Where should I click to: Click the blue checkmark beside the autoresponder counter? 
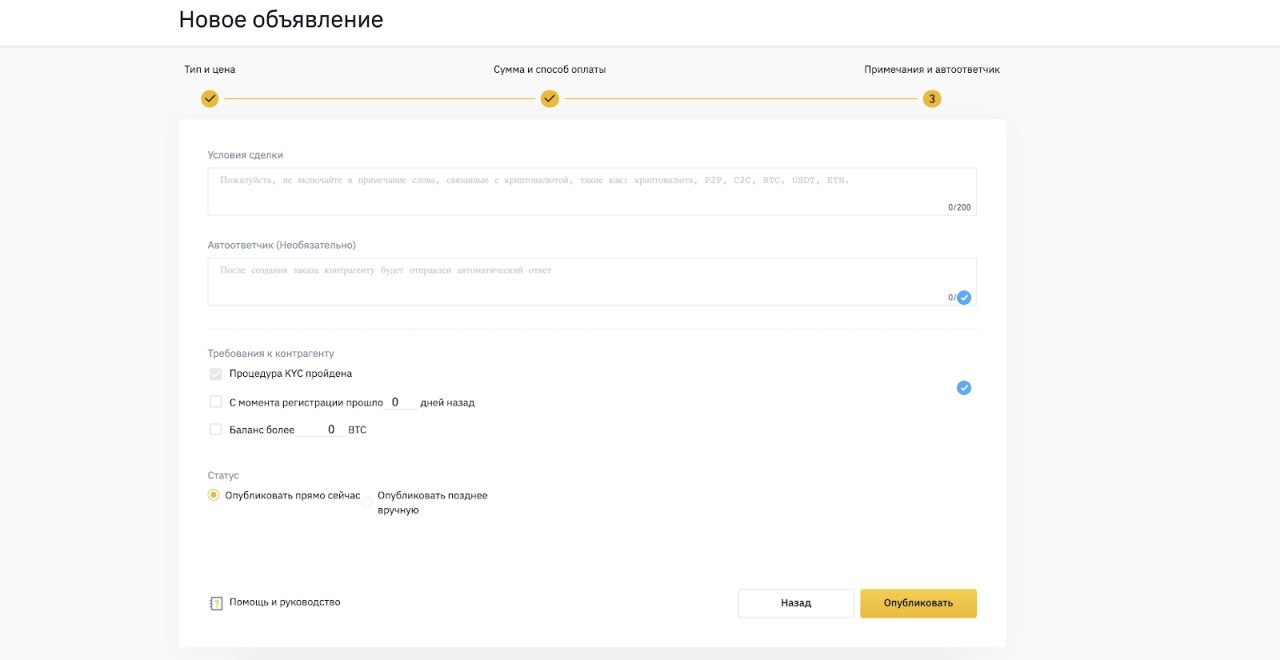pyautogui.click(x=962, y=297)
